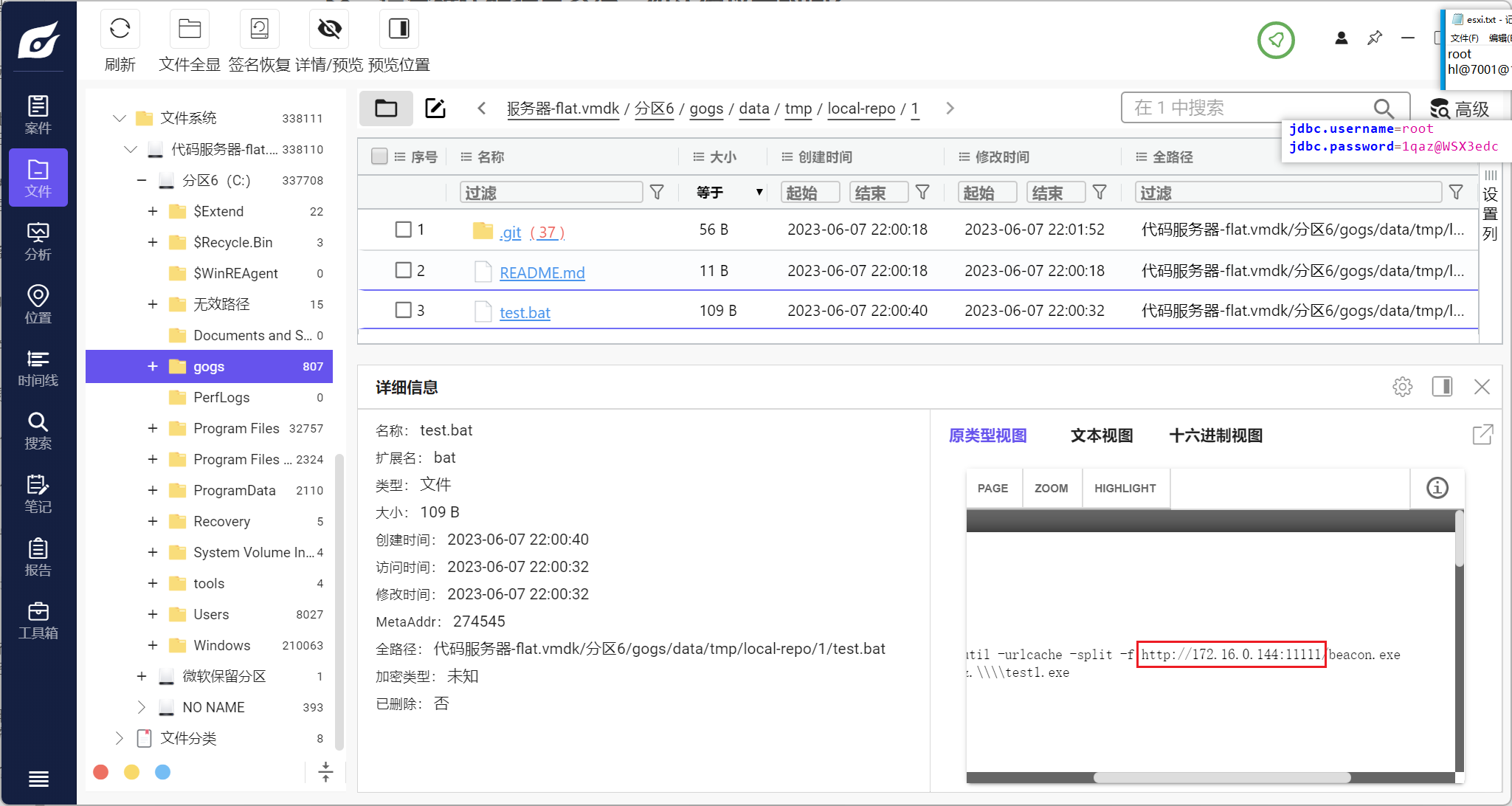This screenshot has height=806, width=1512.
Task: Check the checkbox for row 1 .git
Action: pyautogui.click(x=404, y=230)
